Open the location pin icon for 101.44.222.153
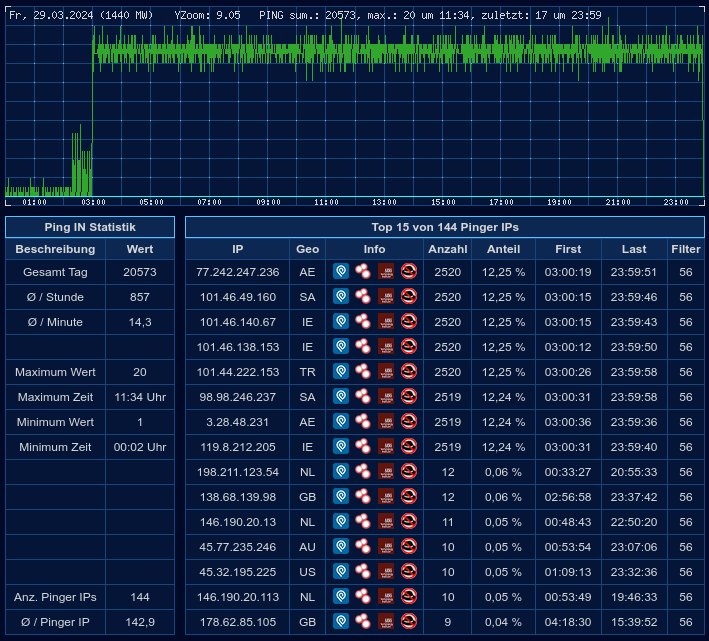Viewport: 709px width, 641px height. click(x=341, y=371)
